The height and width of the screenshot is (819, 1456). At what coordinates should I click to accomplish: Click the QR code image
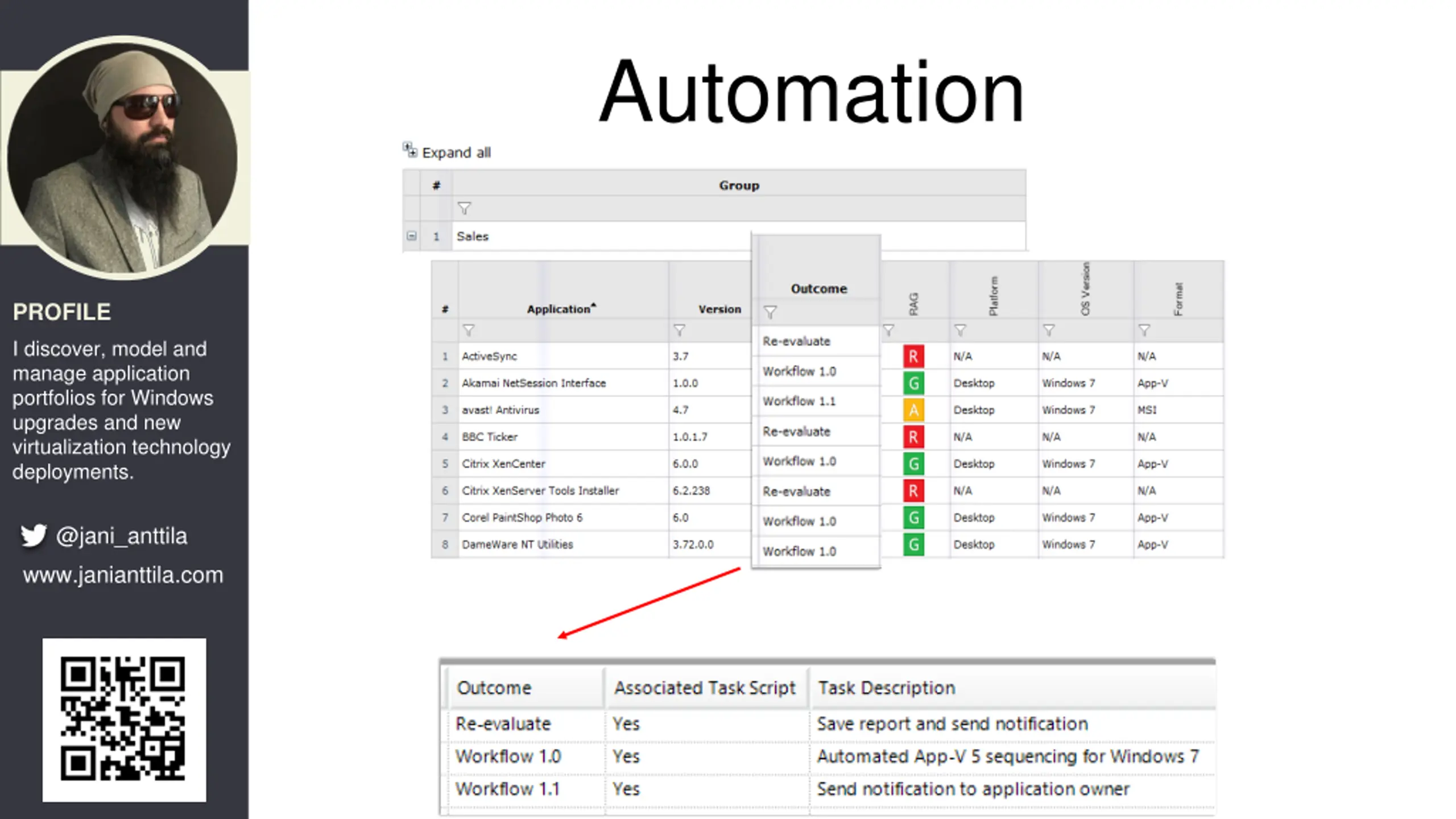click(x=124, y=719)
